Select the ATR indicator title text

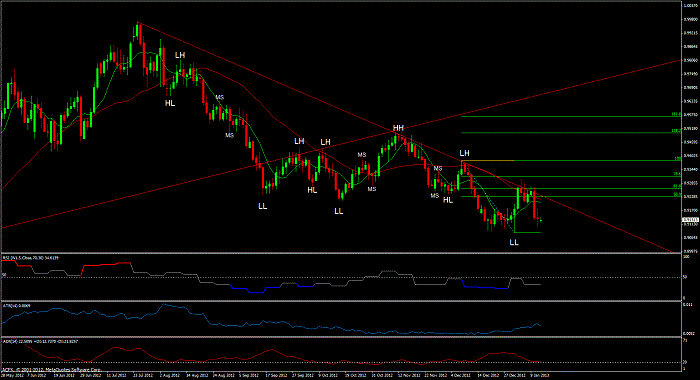coord(17,306)
